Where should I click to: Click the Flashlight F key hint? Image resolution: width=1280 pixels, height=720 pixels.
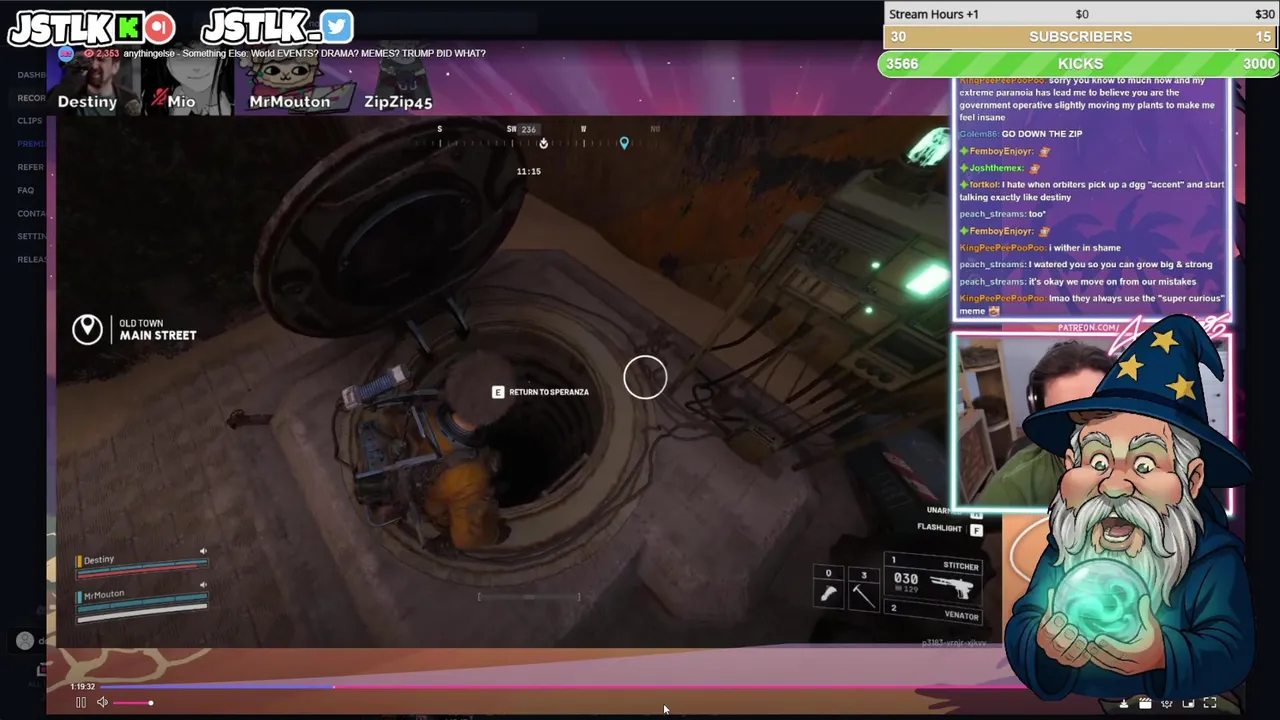(x=949, y=529)
